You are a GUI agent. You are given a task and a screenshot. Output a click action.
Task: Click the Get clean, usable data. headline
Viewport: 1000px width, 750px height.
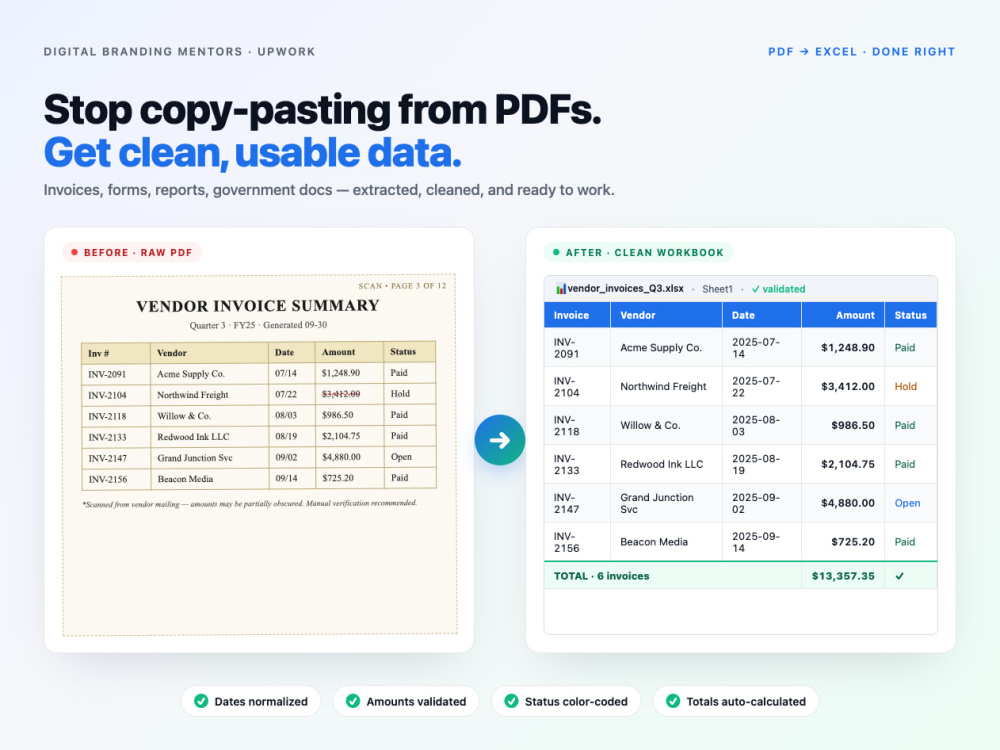pos(253,153)
